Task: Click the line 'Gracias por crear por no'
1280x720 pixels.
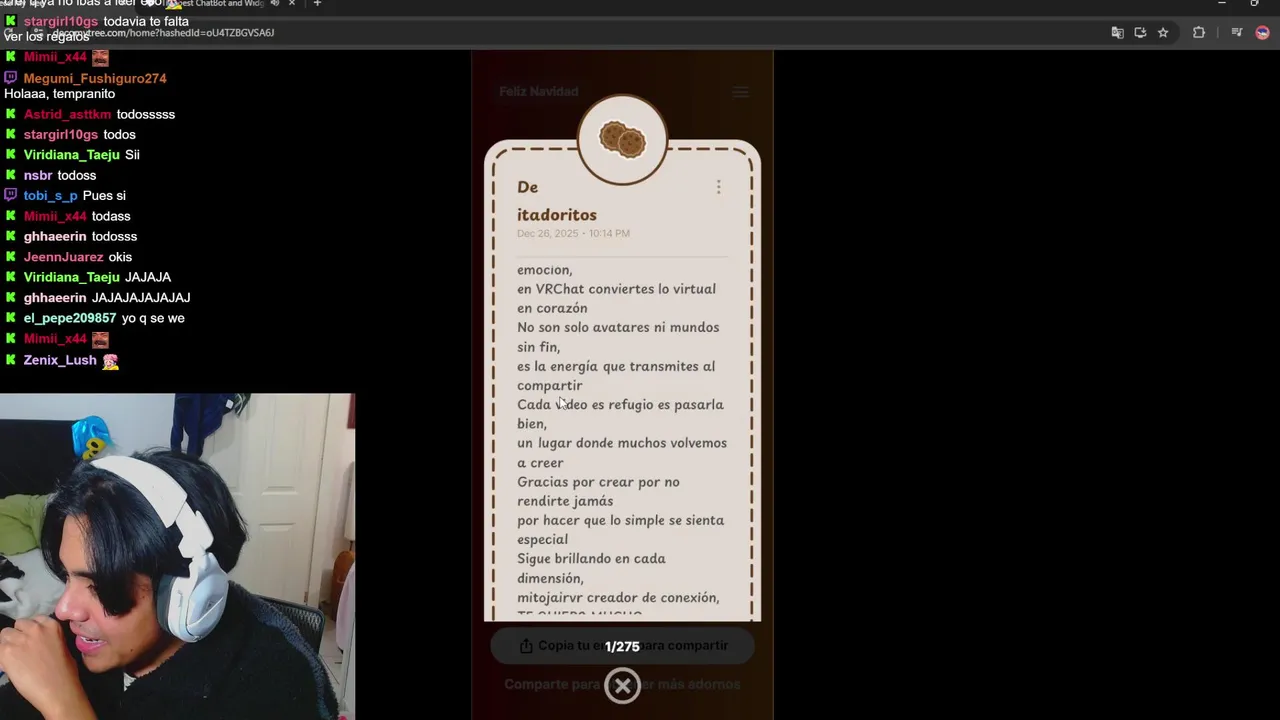Action: pyautogui.click(x=598, y=482)
